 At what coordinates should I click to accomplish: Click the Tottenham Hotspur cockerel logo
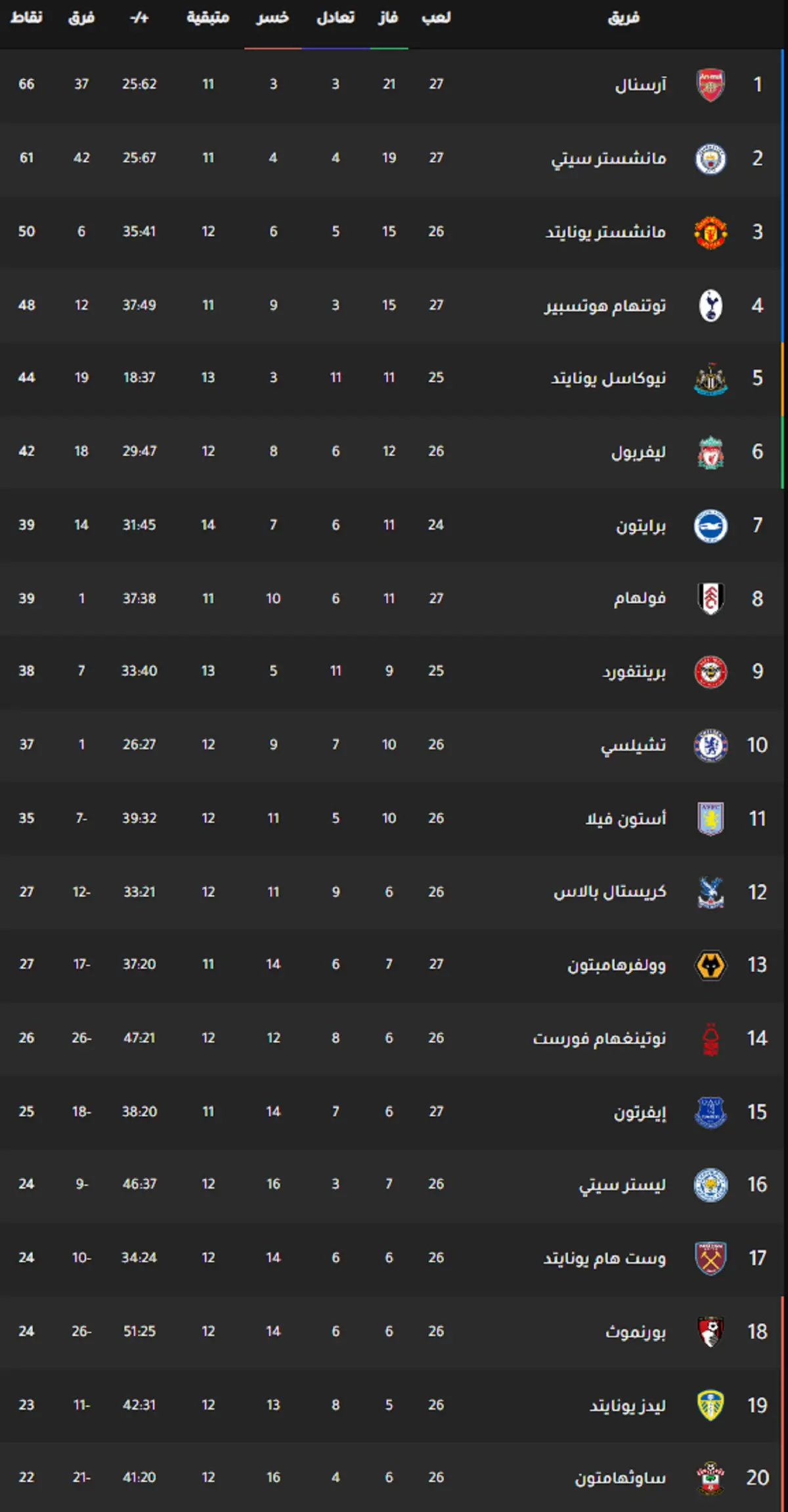click(x=711, y=306)
